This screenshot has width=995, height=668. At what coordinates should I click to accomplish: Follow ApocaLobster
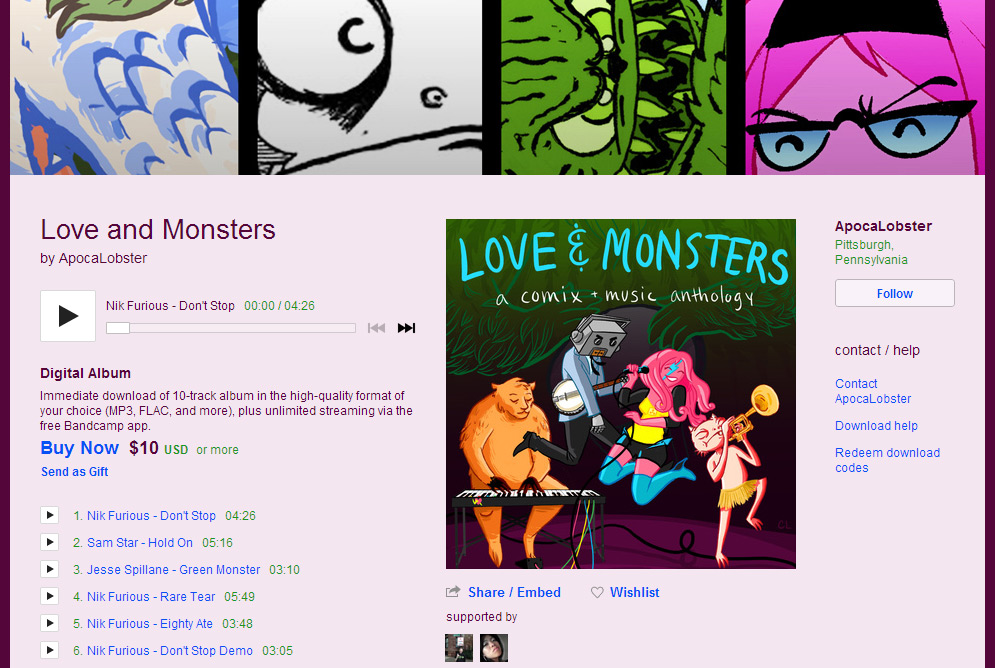895,294
